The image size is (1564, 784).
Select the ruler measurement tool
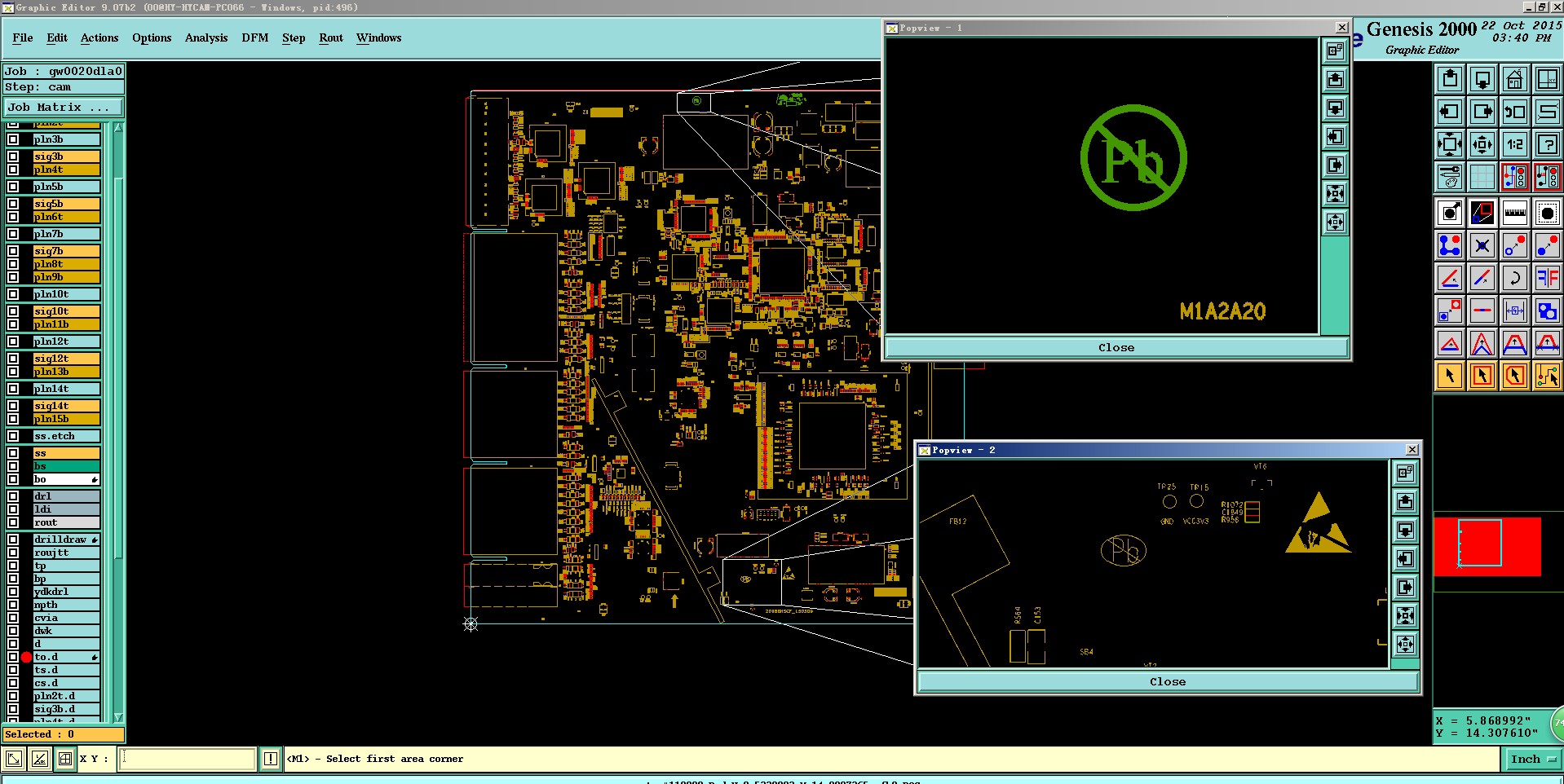[x=1515, y=214]
